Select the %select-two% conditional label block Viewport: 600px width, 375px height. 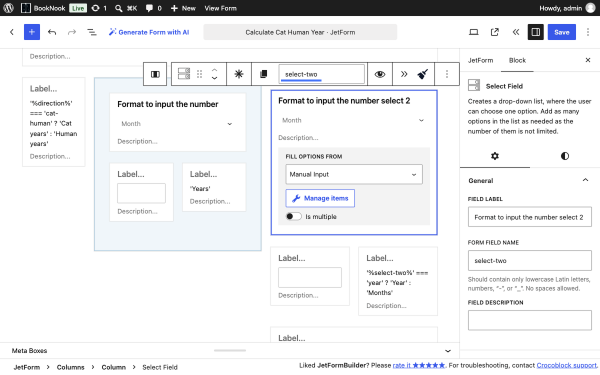coord(398,281)
